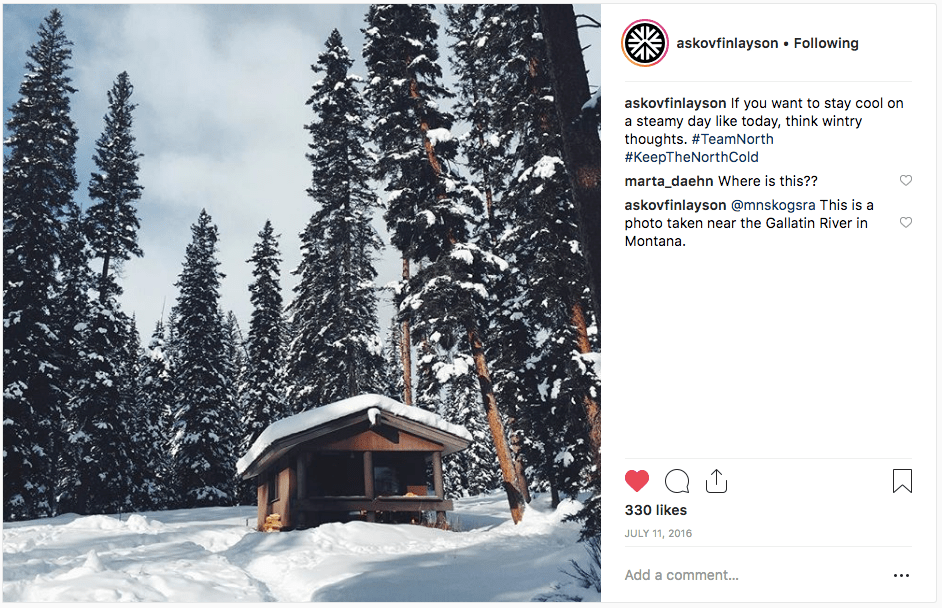Focus the Add a comment field
The width and height of the screenshot is (942, 608).
pyautogui.click(x=754, y=575)
